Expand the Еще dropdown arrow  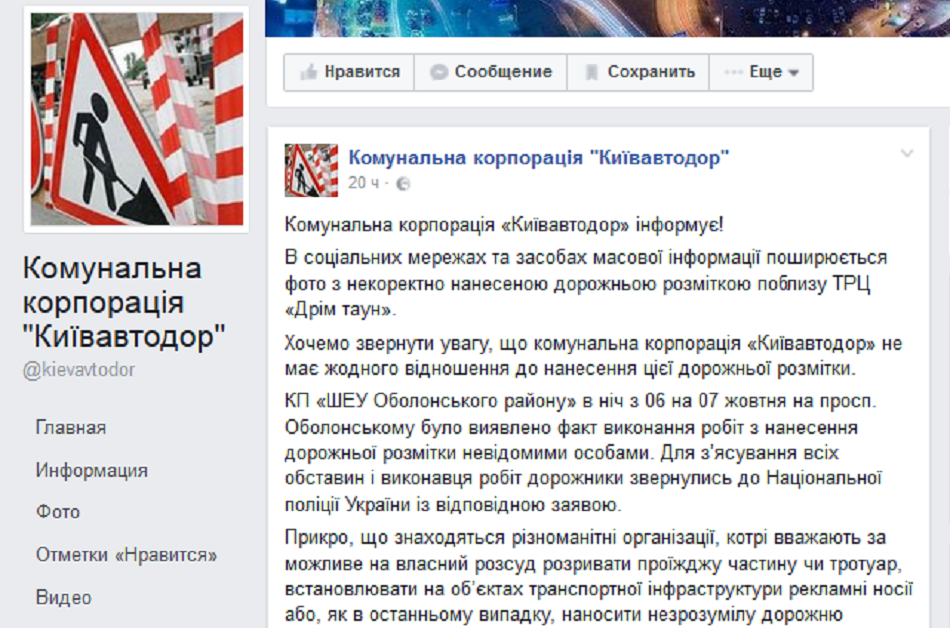click(793, 73)
